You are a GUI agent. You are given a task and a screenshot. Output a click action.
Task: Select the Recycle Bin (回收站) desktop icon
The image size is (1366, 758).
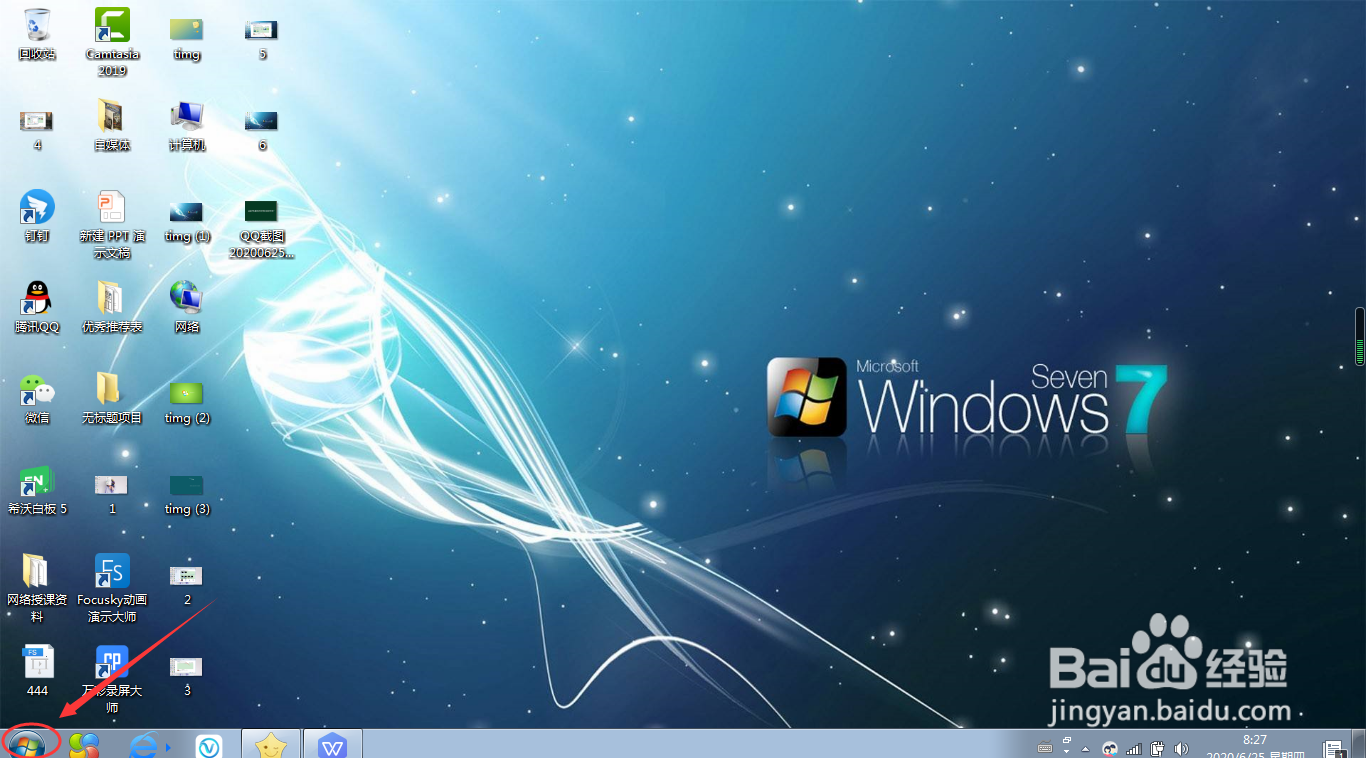(37, 34)
